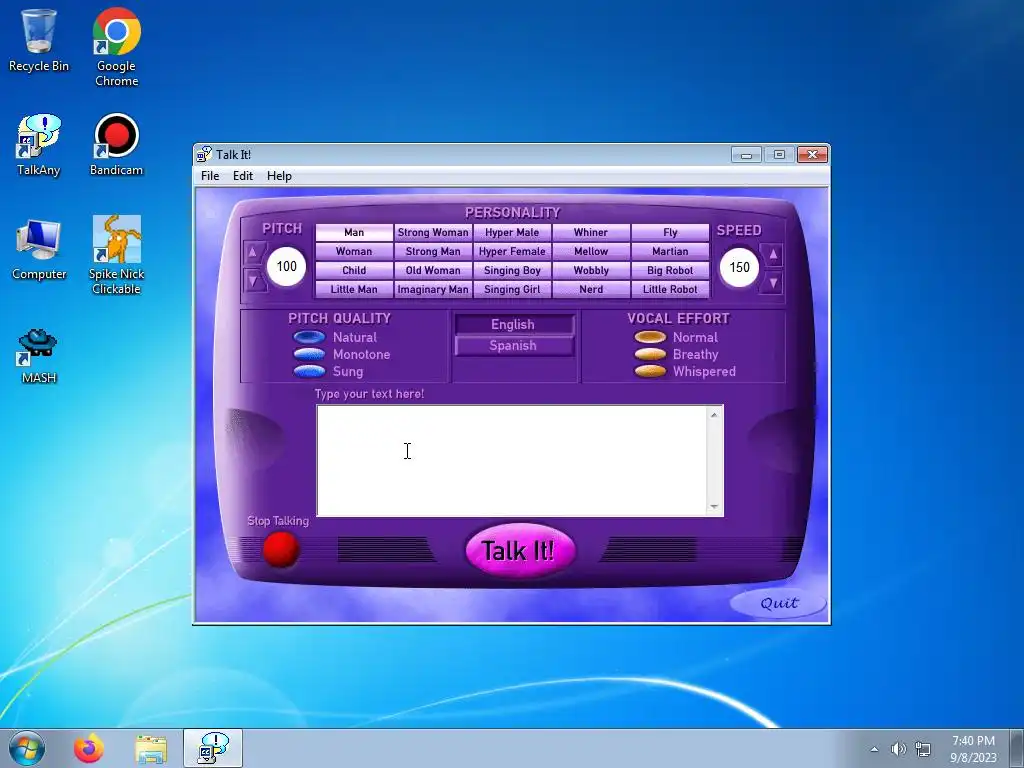Set pitch quality to Natural
Screen dimensions: 1024x768
click(309, 338)
